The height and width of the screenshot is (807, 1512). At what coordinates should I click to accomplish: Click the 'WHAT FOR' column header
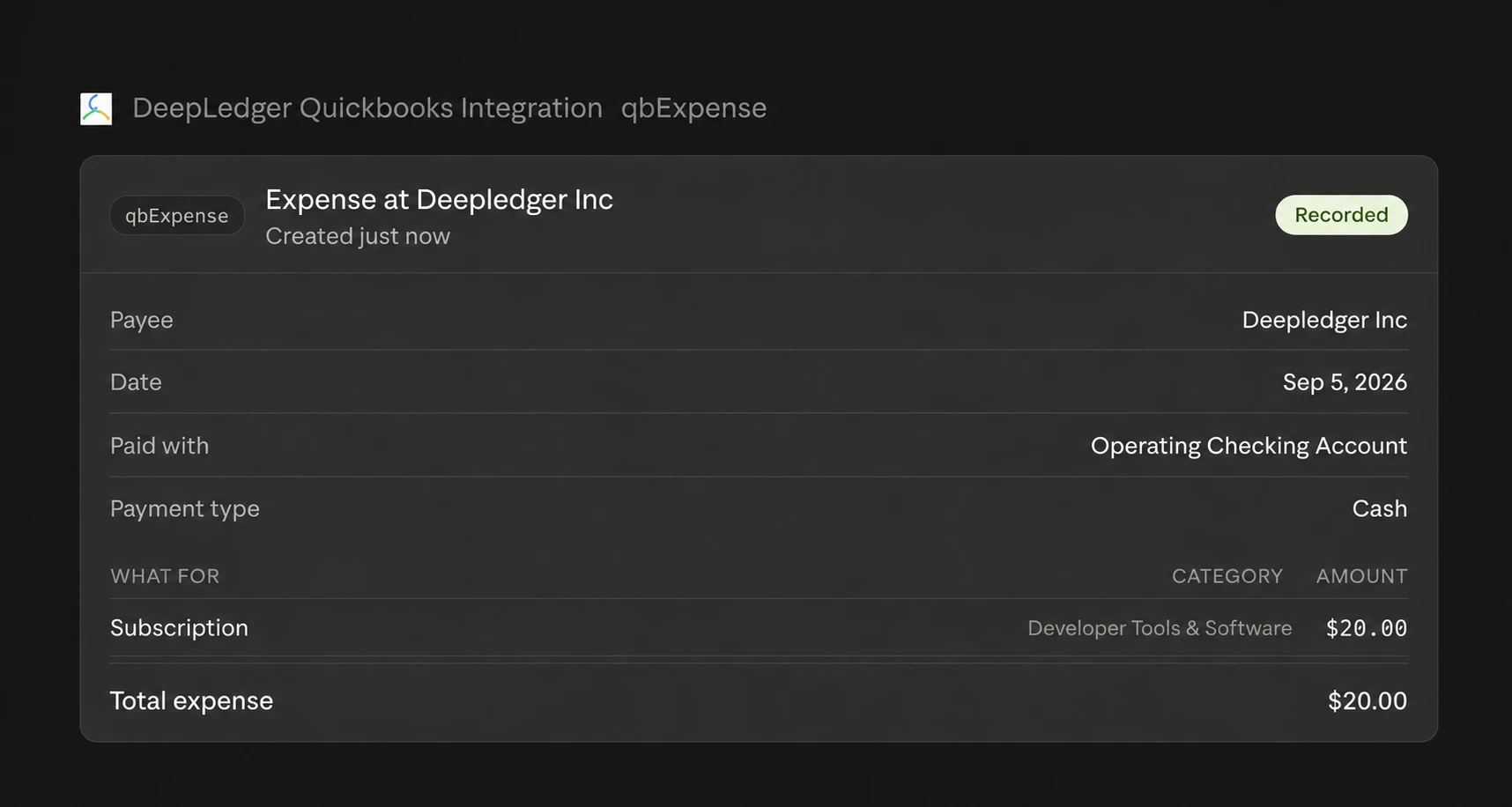tap(165, 576)
